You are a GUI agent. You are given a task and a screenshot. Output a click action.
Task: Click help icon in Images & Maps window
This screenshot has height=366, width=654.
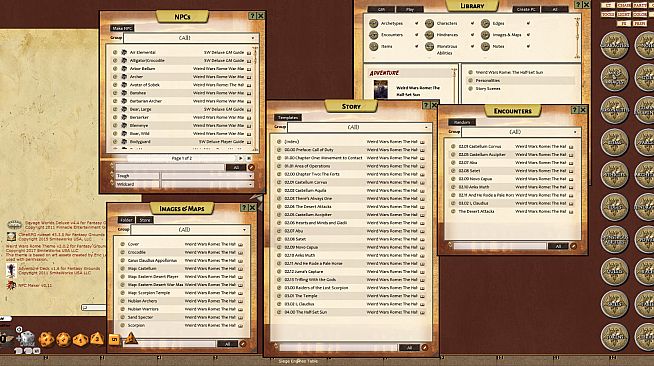(244, 208)
